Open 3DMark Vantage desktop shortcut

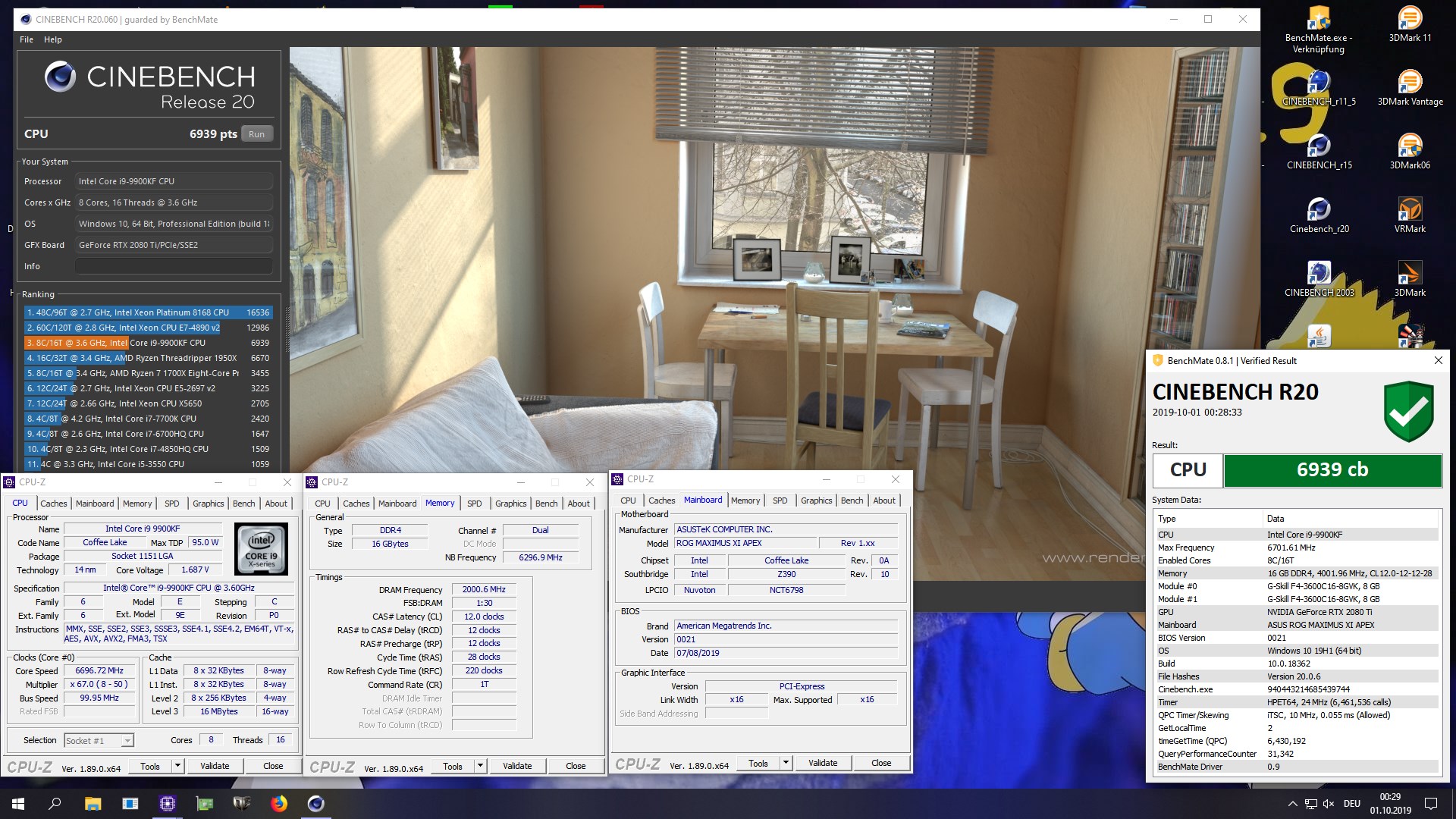tap(1410, 88)
